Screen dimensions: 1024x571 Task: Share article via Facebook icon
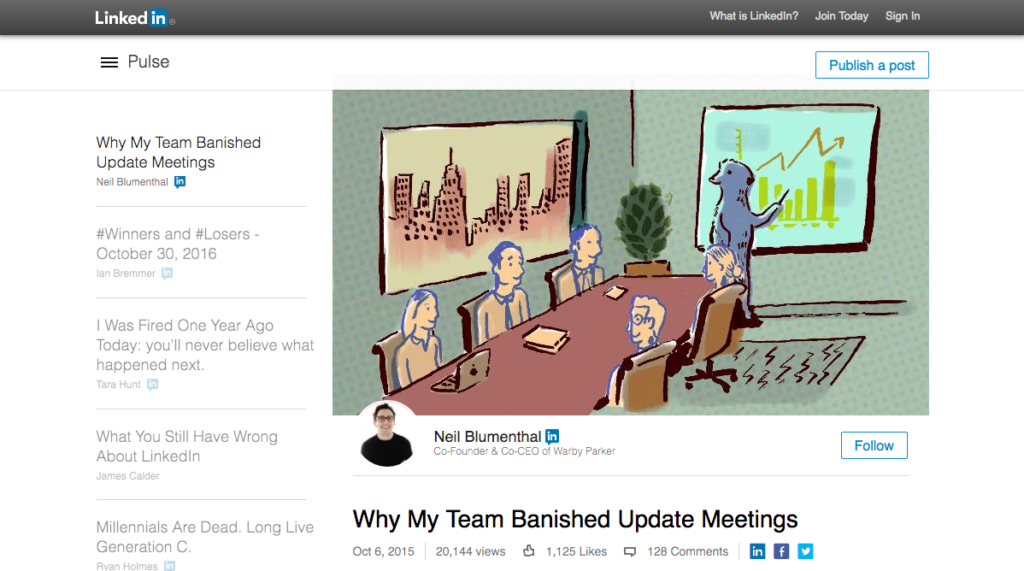pos(781,551)
